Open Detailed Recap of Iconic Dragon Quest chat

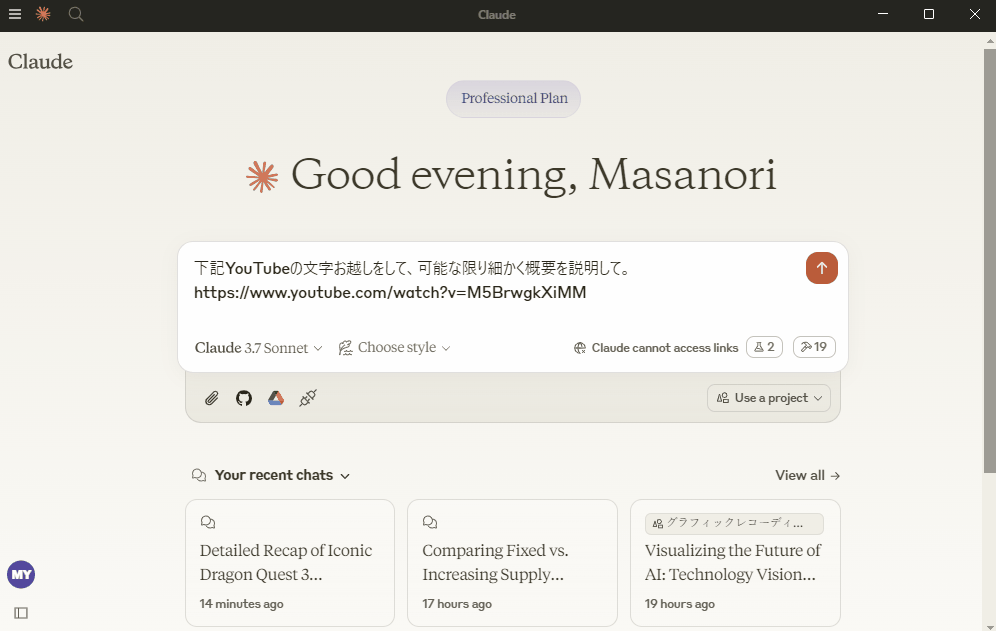point(290,563)
